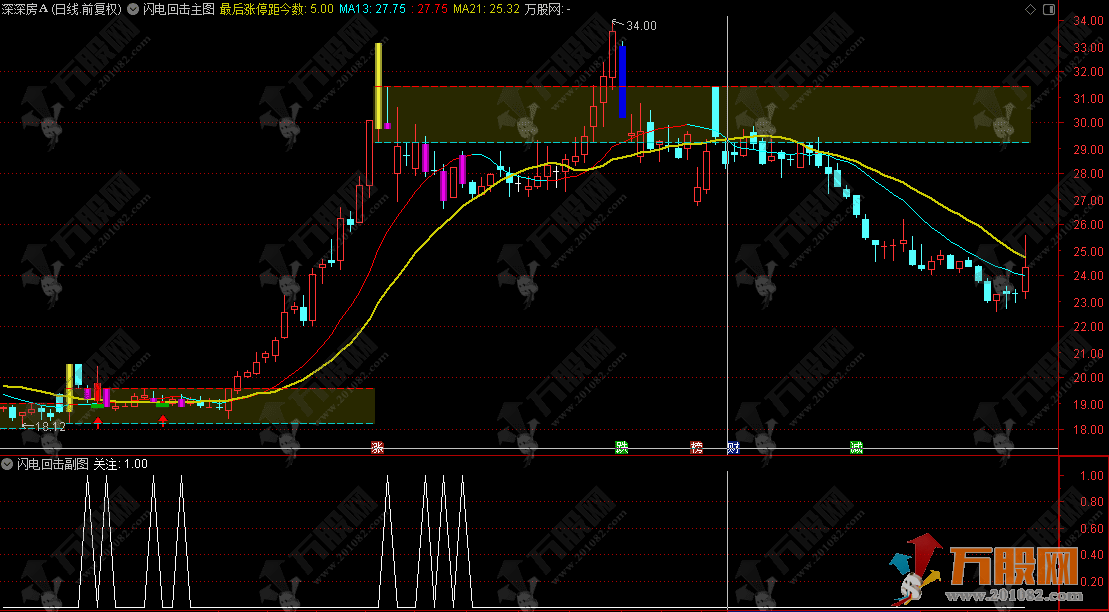Click the red '榜' event marker
The height and width of the screenshot is (612, 1109).
pos(697,447)
